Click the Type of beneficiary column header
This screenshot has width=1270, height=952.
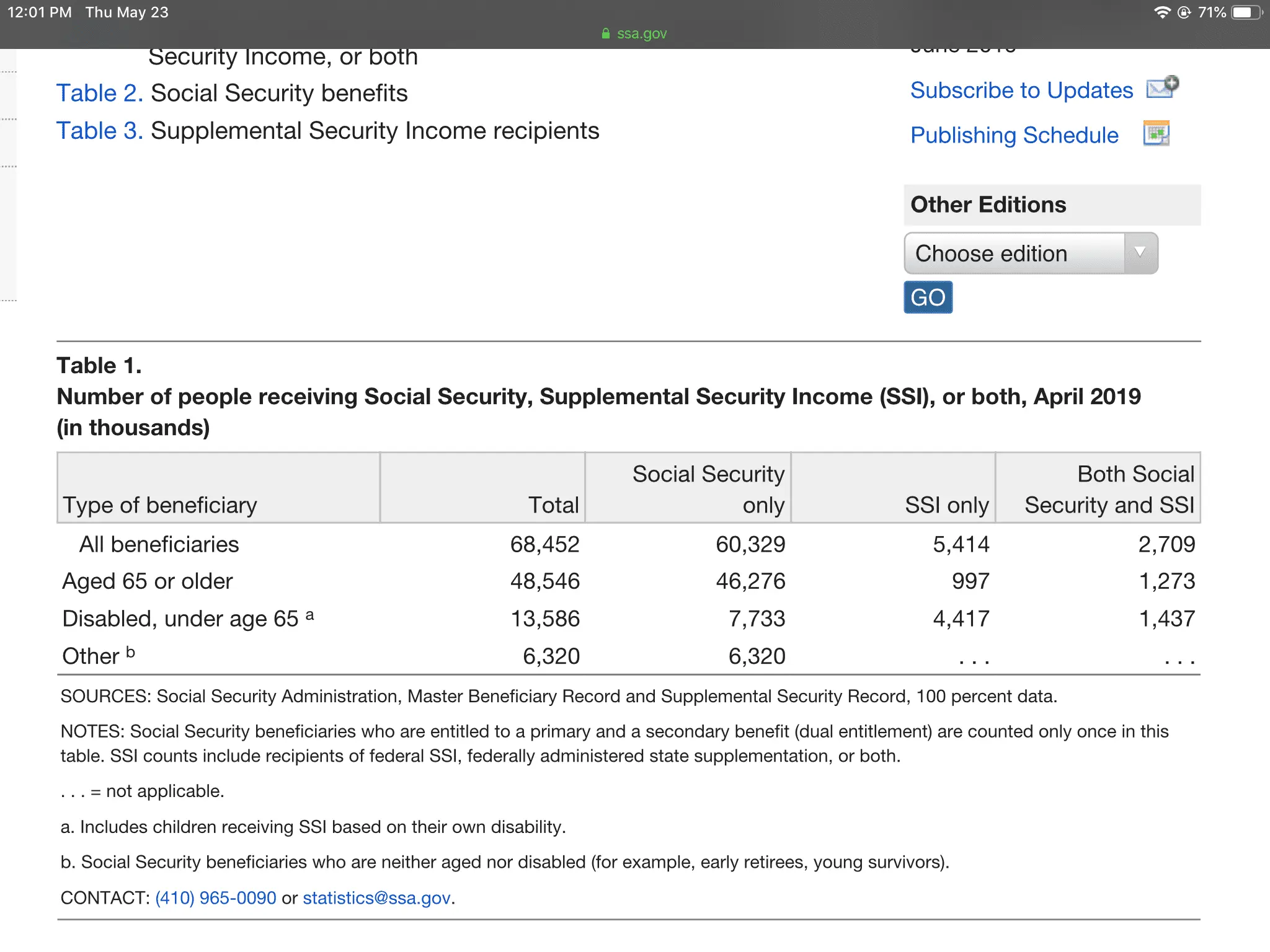pos(160,505)
